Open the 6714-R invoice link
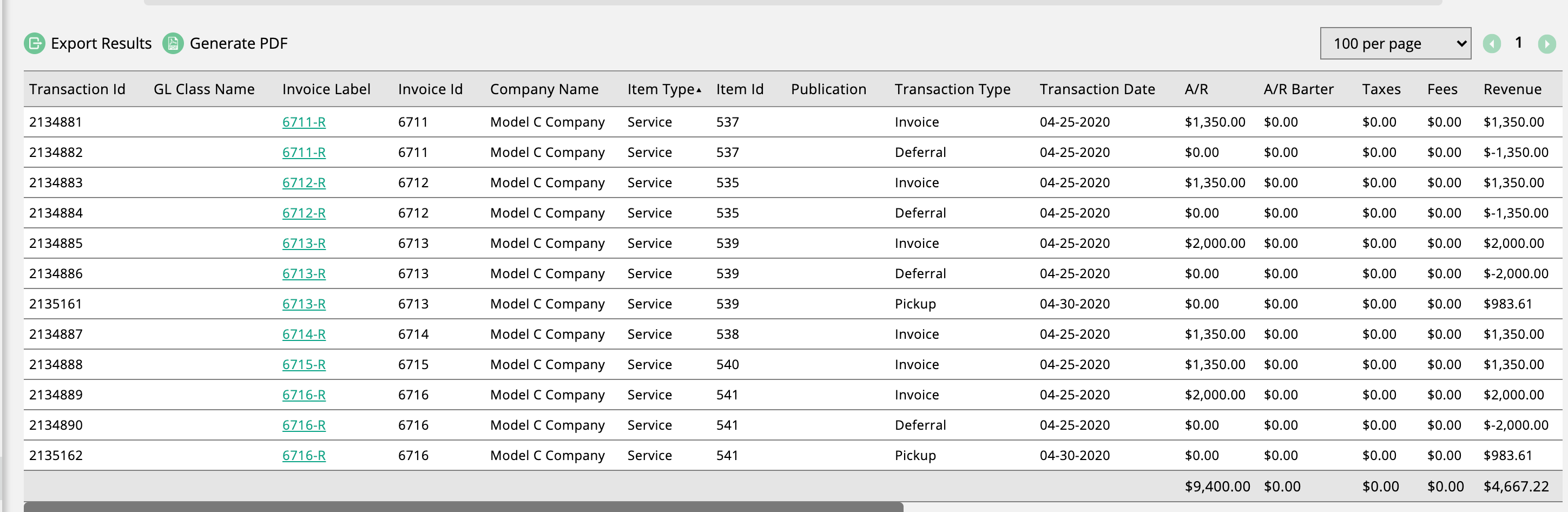This screenshot has width=1568, height=512. coord(304,334)
